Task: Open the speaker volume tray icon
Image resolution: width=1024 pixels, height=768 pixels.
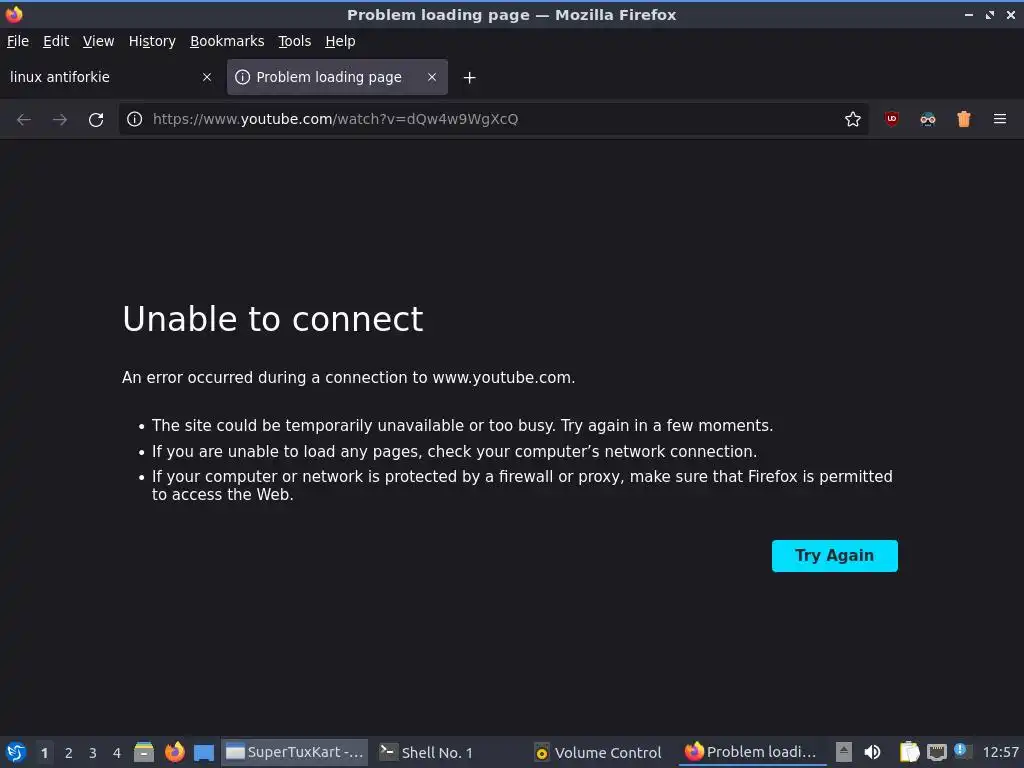Action: click(x=872, y=752)
